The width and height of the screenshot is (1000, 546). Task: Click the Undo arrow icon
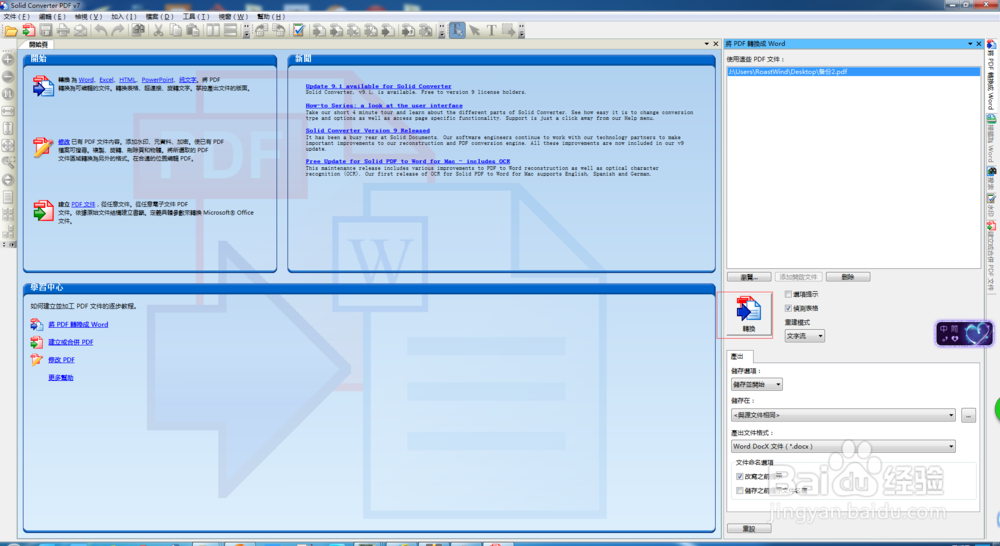tap(101, 31)
